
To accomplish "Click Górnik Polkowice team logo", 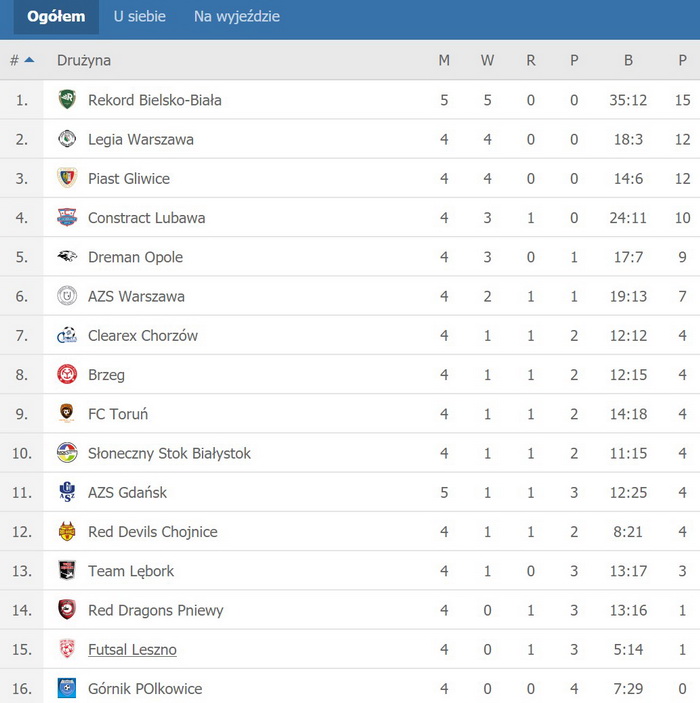I will tap(67, 688).
